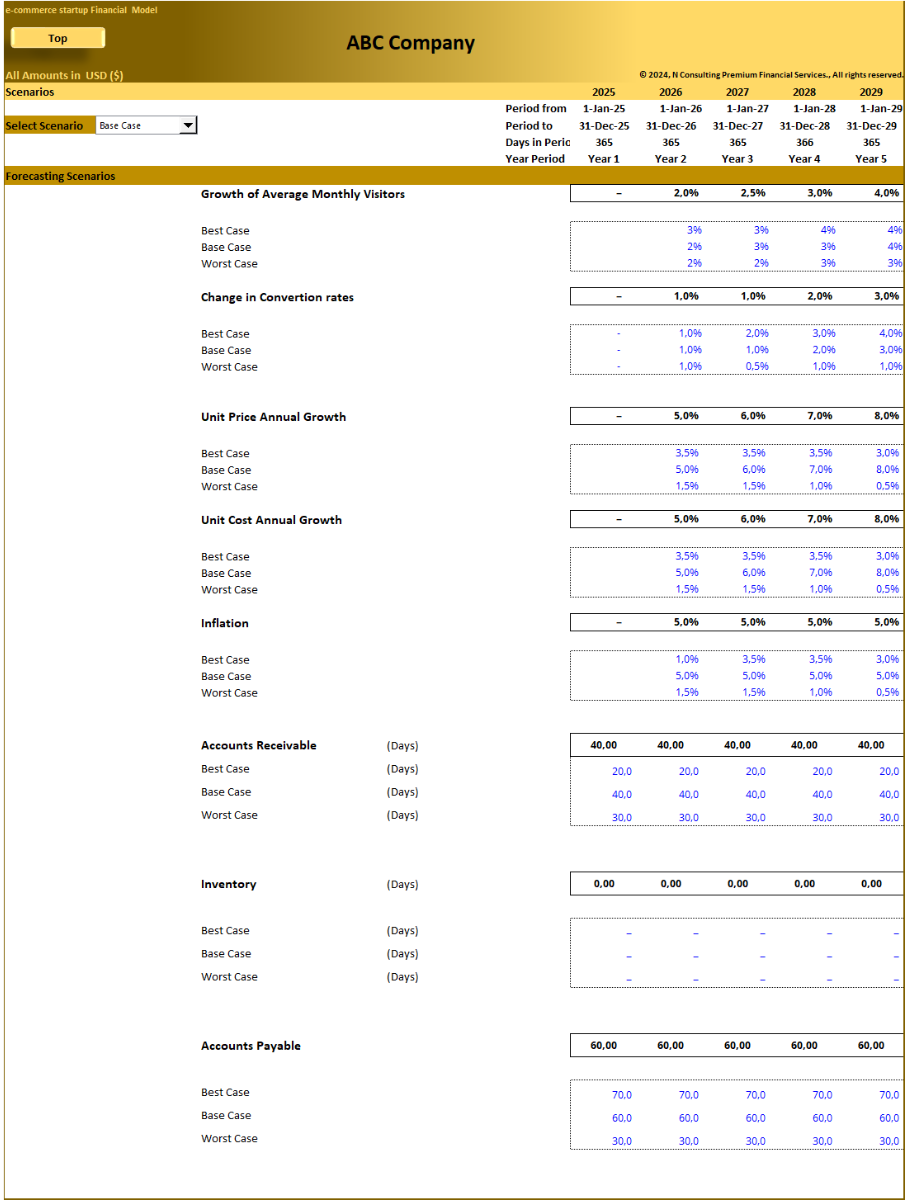
Task: Select Conversion rates summary 2029 value 3,0%
Action: click(x=886, y=297)
